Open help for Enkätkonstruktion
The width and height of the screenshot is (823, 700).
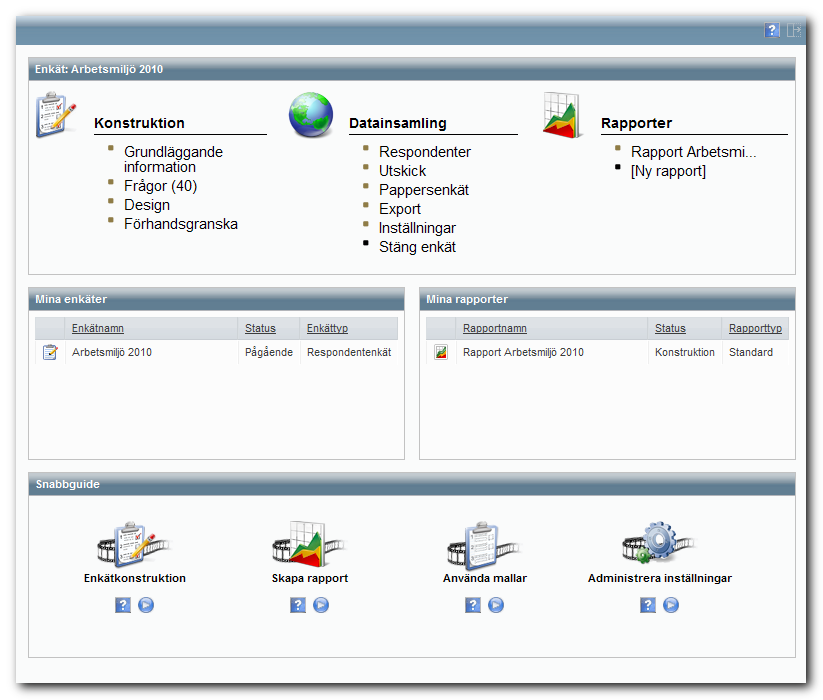(123, 605)
